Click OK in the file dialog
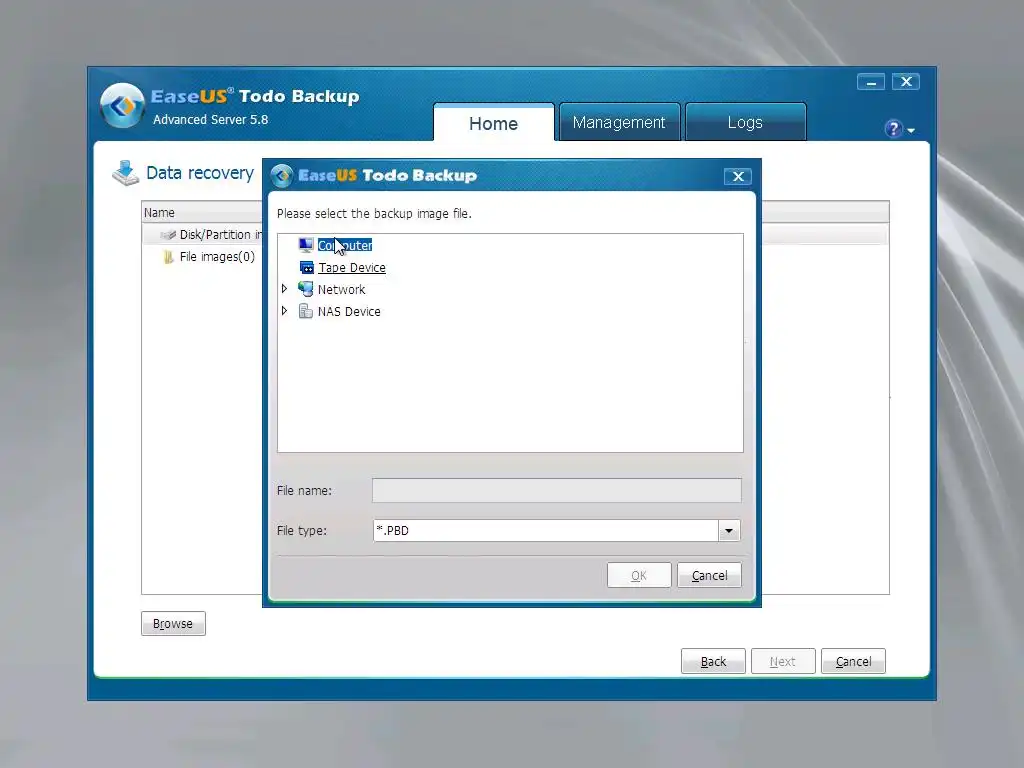The width and height of the screenshot is (1024, 768). click(639, 575)
